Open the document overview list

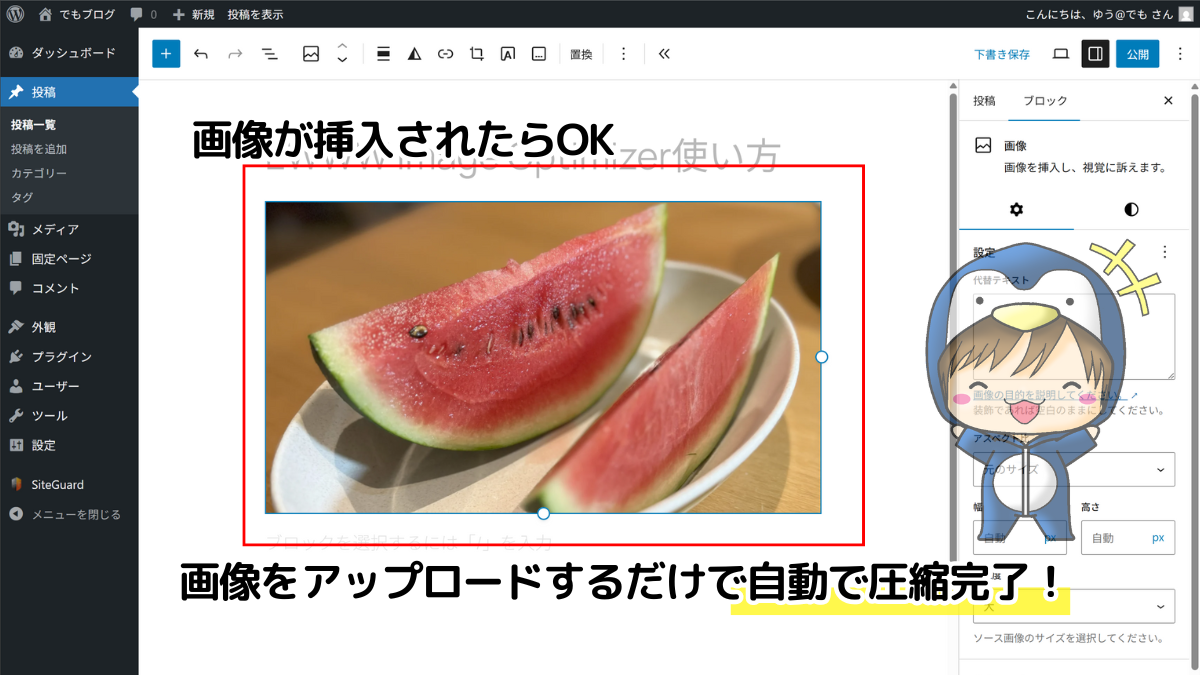coord(269,54)
